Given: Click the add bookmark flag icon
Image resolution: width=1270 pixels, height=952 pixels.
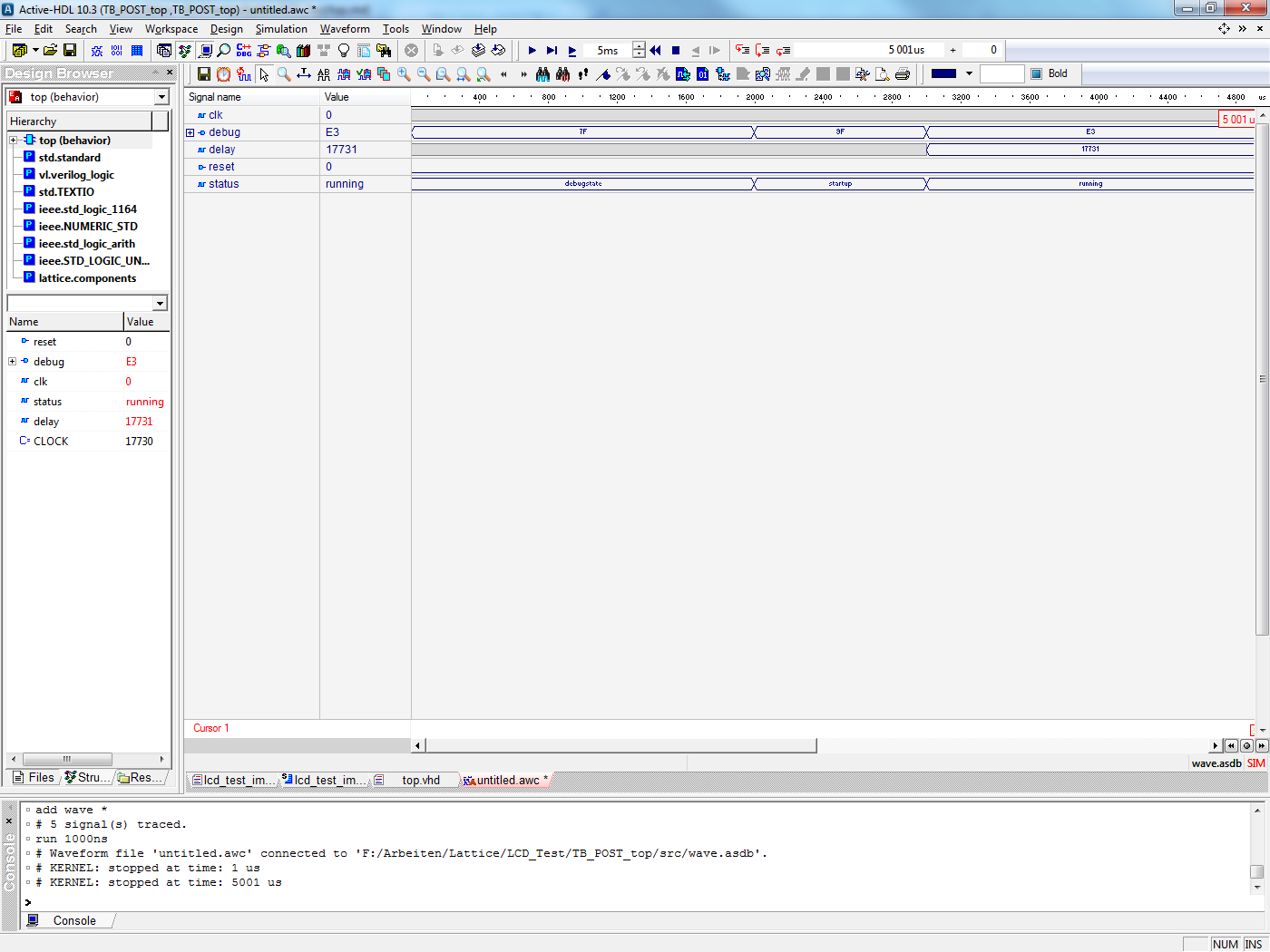Looking at the screenshot, I should click(x=603, y=74).
